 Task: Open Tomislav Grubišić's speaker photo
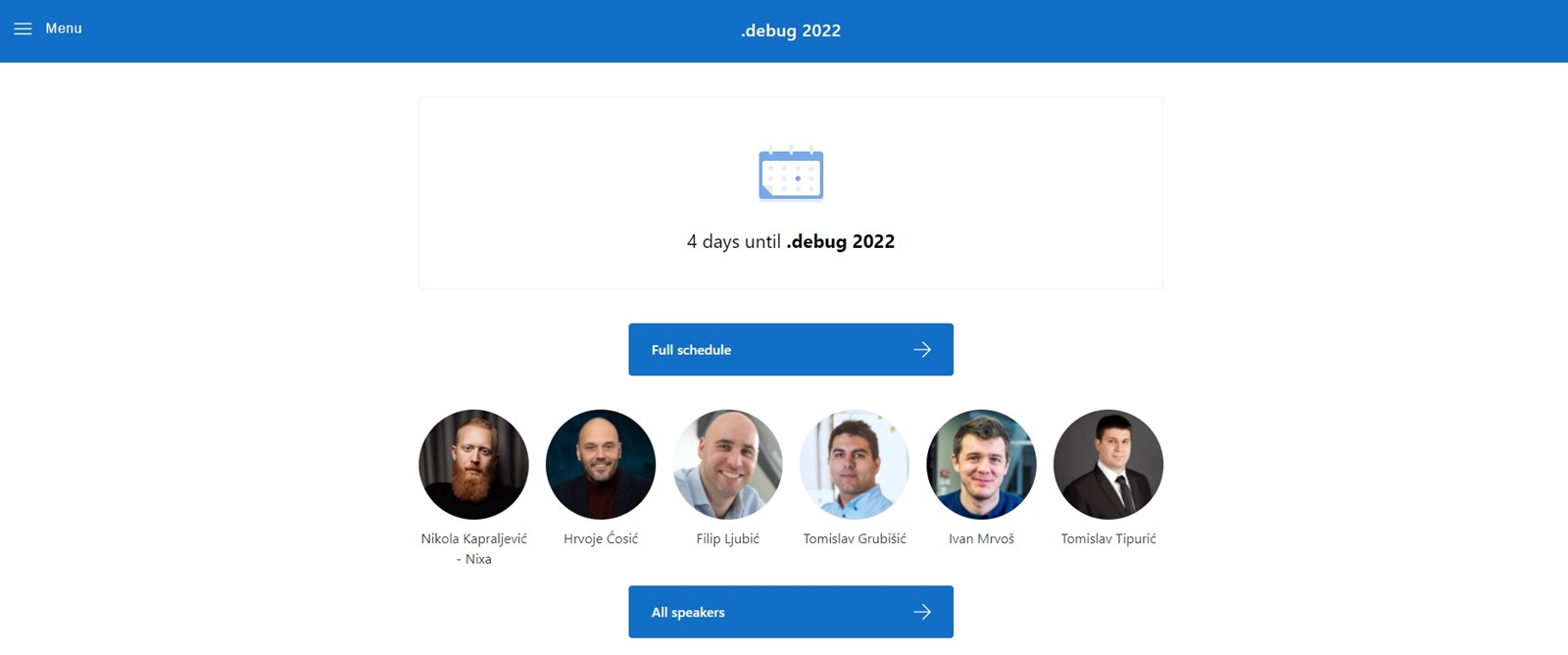pyautogui.click(x=855, y=464)
